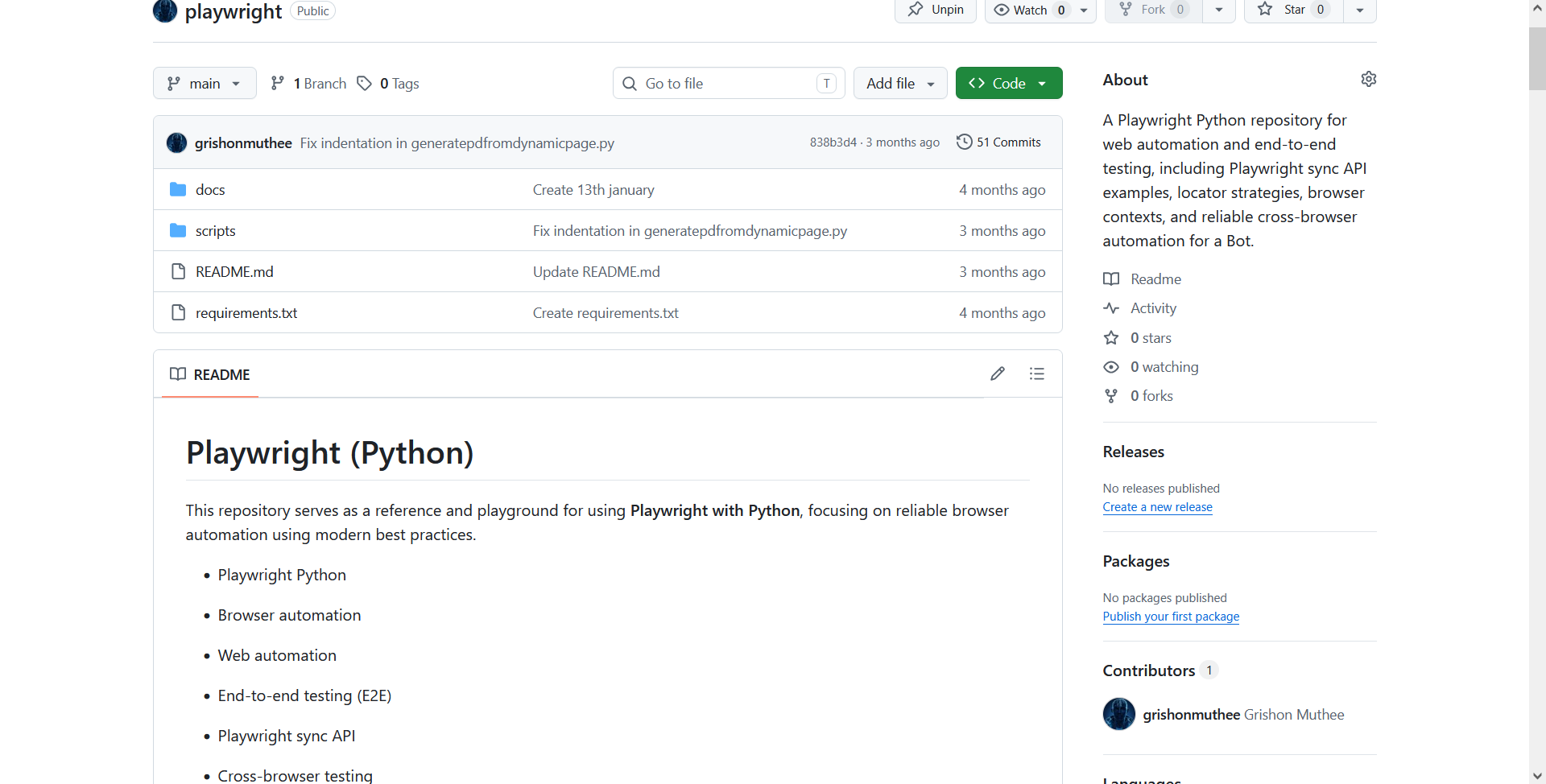Open the docs folder
Viewport: 1546px width, 784px height.
[210, 190]
